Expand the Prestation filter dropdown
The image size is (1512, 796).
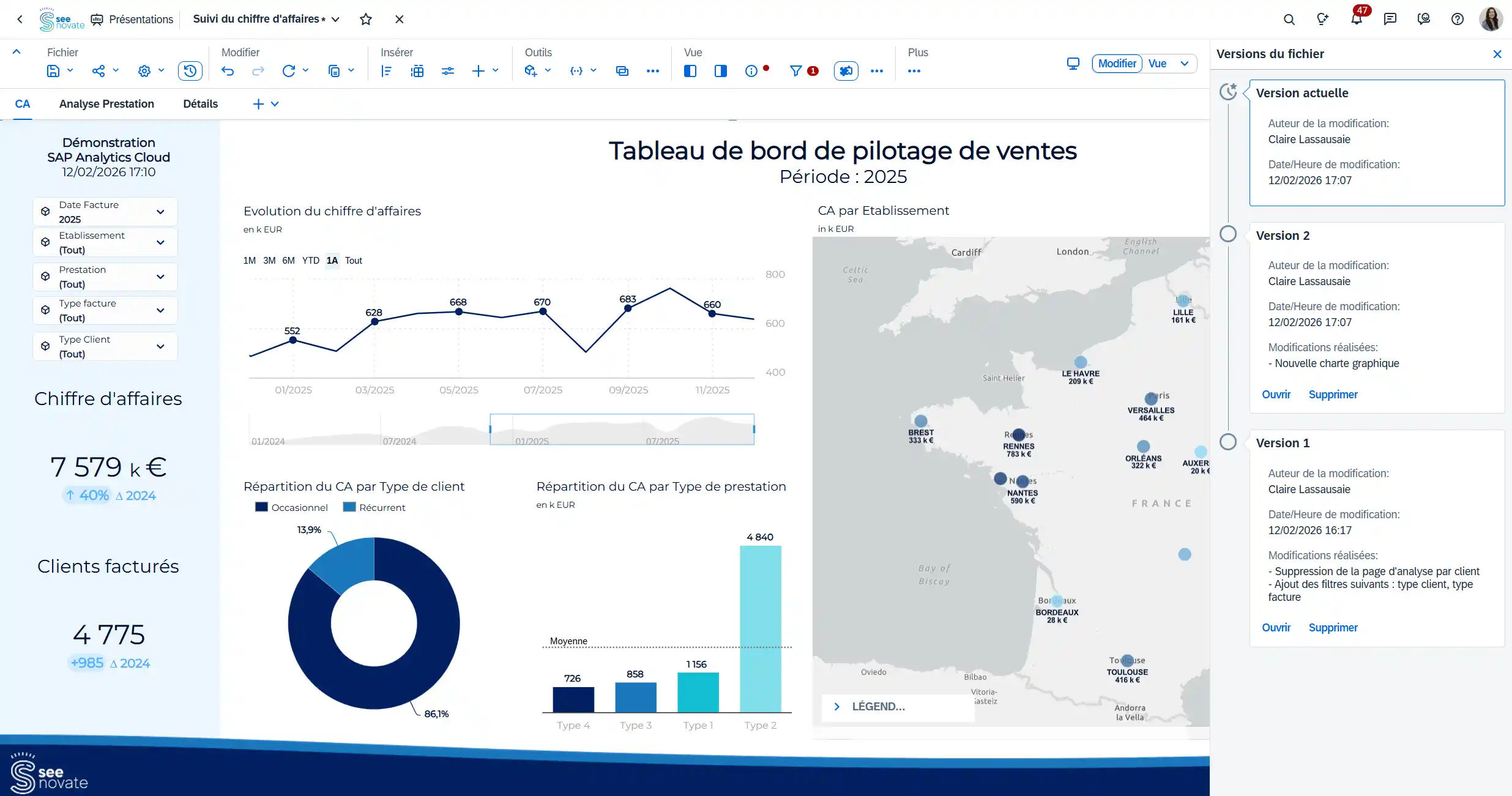pyautogui.click(x=160, y=277)
